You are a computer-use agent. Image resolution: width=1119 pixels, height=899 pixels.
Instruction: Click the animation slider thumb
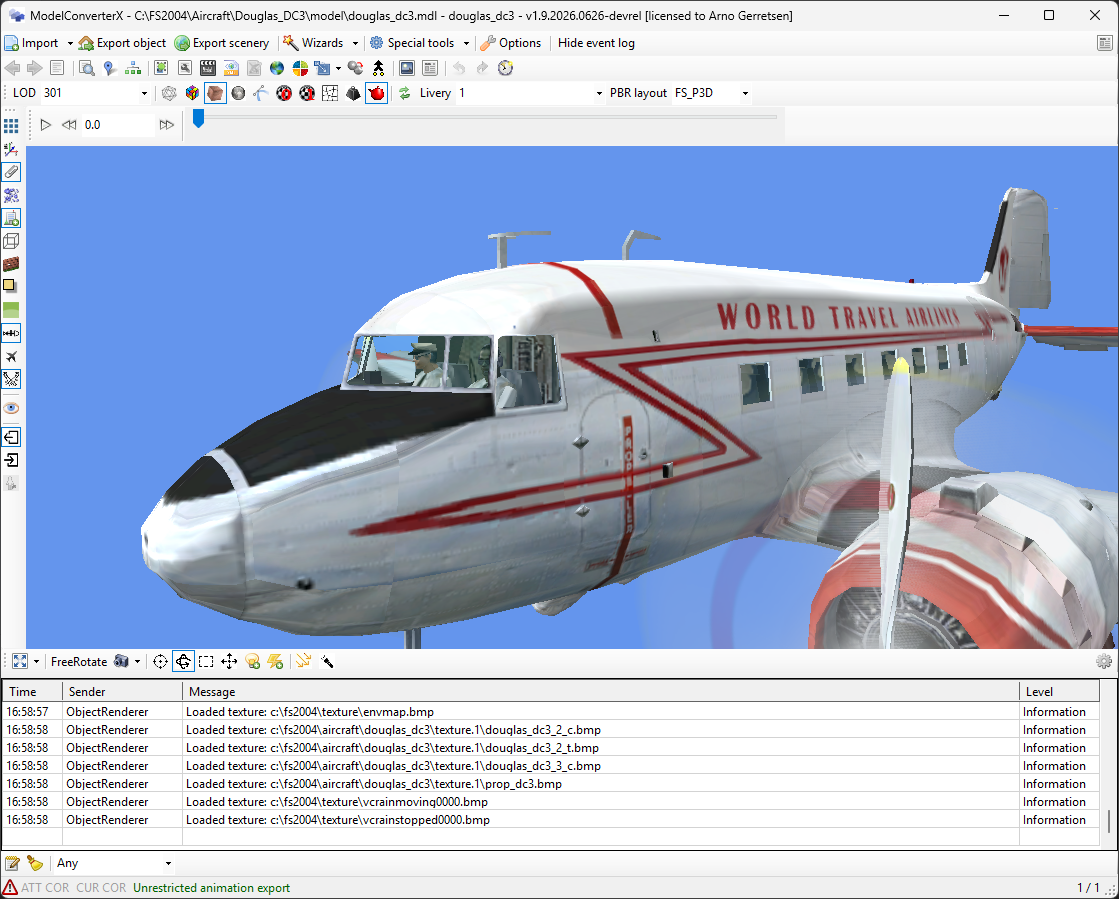tap(198, 118)
